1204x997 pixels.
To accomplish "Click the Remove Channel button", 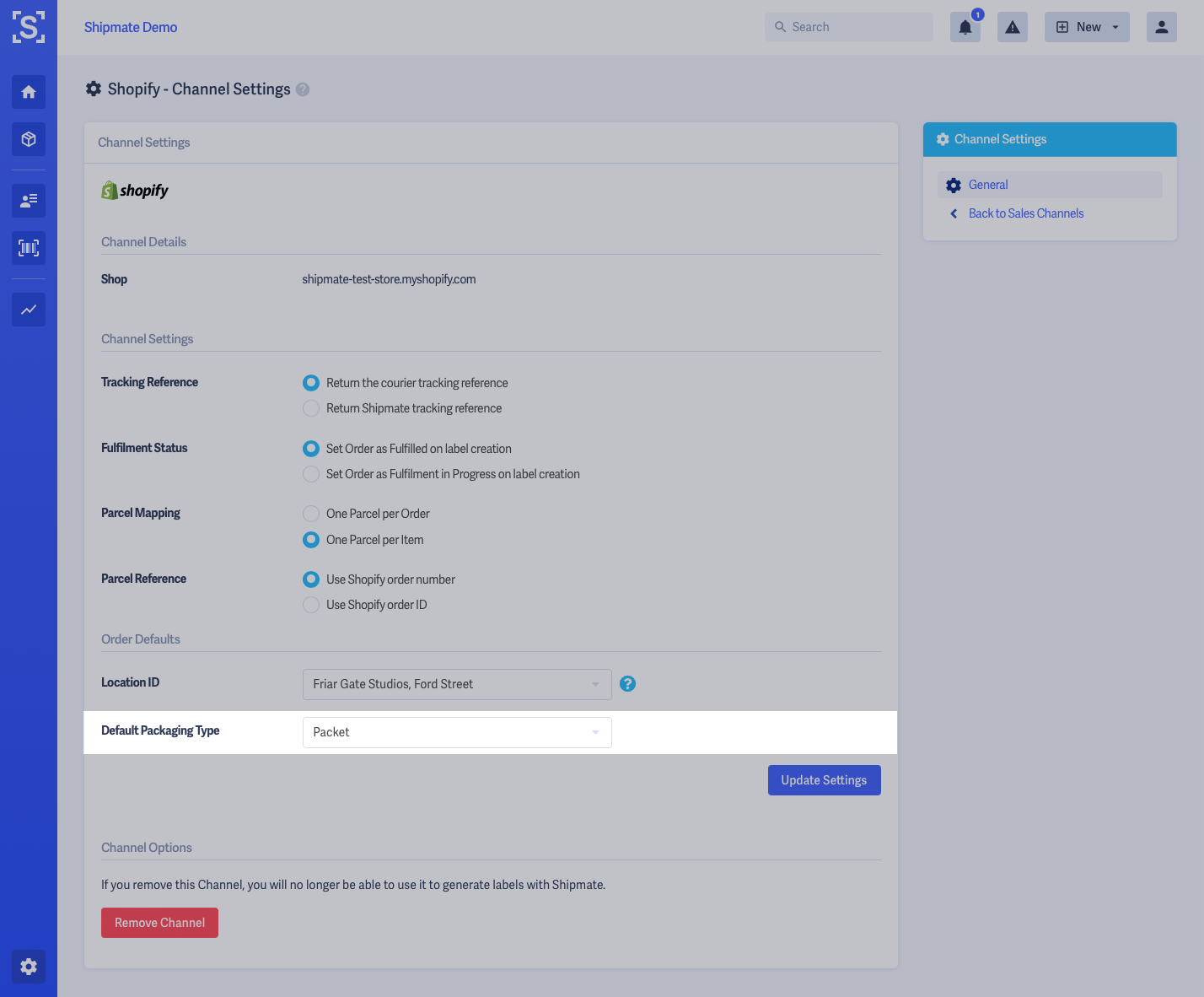I will (x=159, y=923).
